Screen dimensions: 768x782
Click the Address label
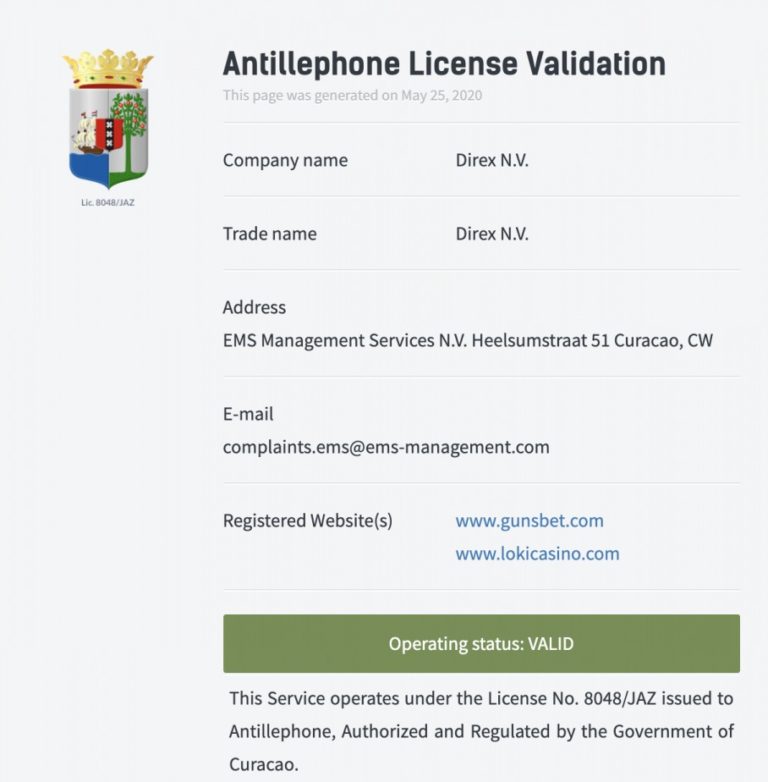click(254, 307)
